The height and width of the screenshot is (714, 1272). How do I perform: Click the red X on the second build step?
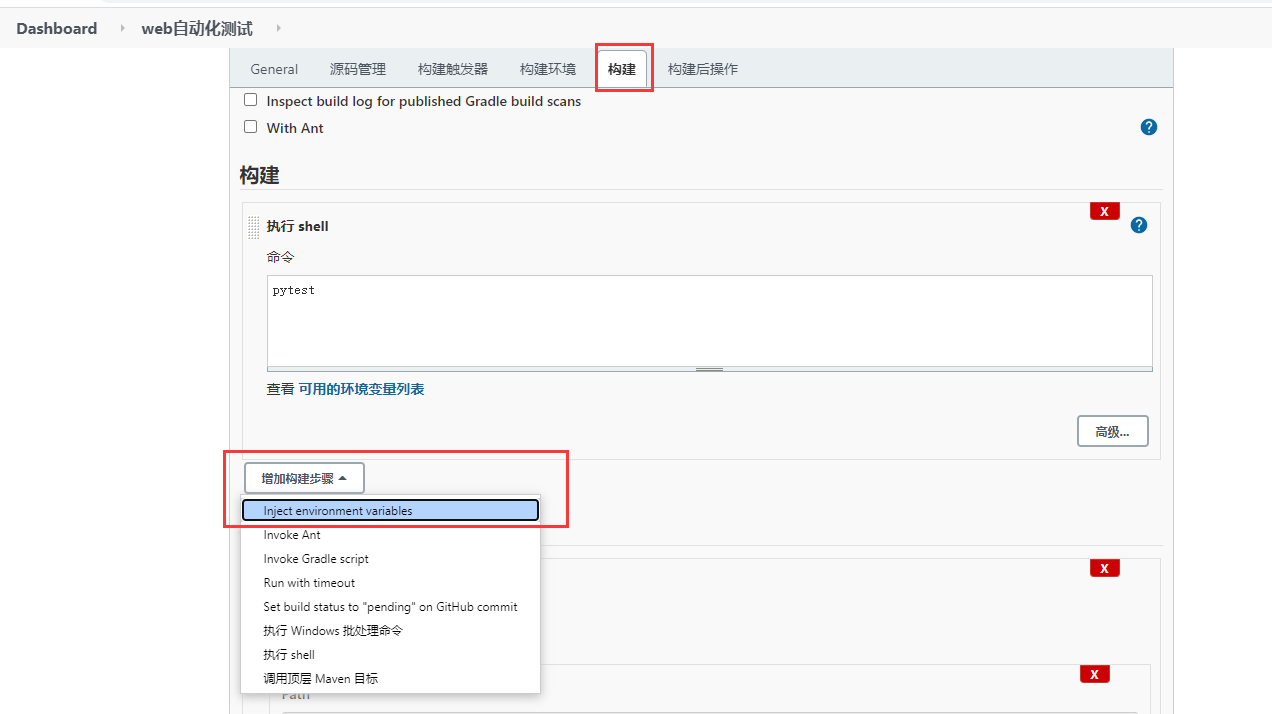click(x=1104, y=567)
